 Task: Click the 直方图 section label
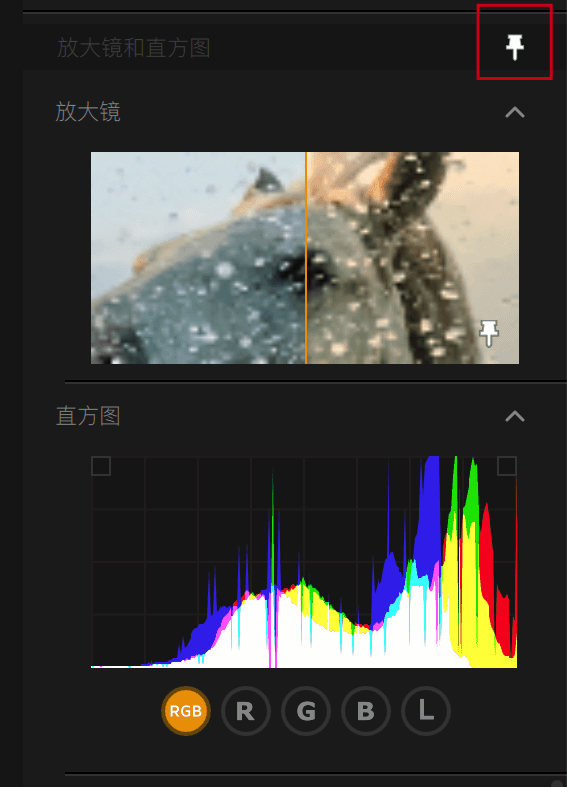88,416
